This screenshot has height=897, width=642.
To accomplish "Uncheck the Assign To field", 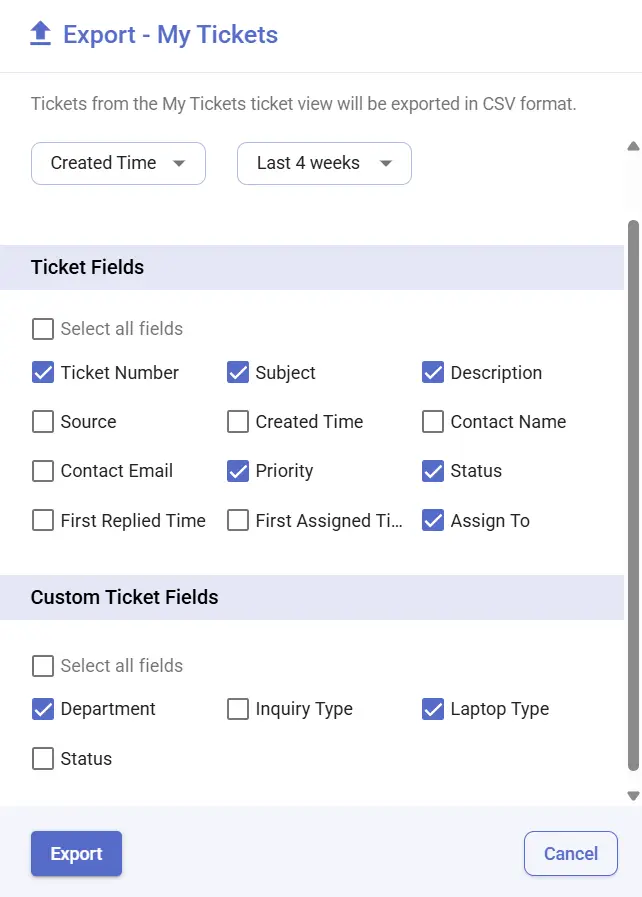I will (x=433, y=520).
